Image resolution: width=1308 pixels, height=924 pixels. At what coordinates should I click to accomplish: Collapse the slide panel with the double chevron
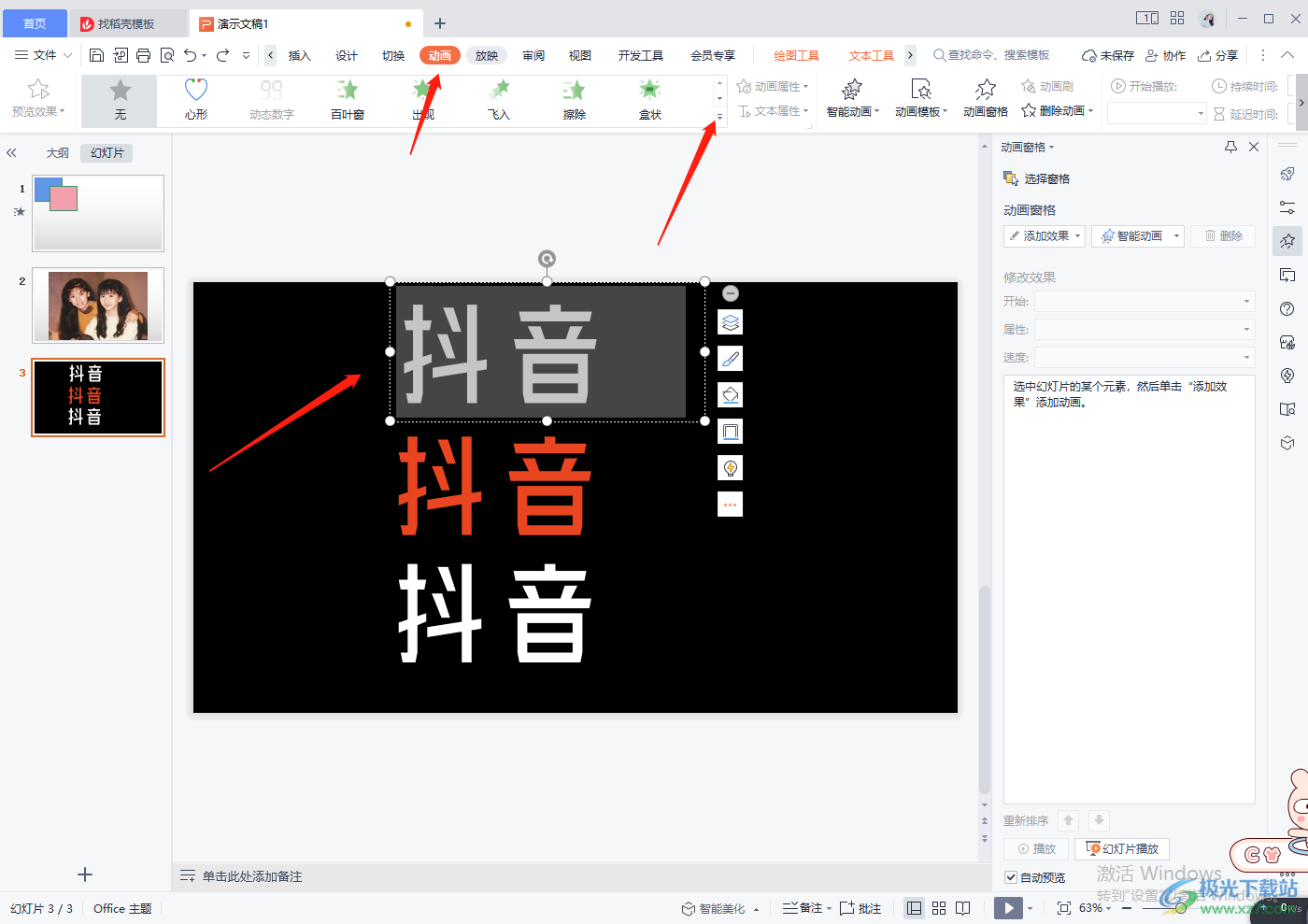coord(11,152)
